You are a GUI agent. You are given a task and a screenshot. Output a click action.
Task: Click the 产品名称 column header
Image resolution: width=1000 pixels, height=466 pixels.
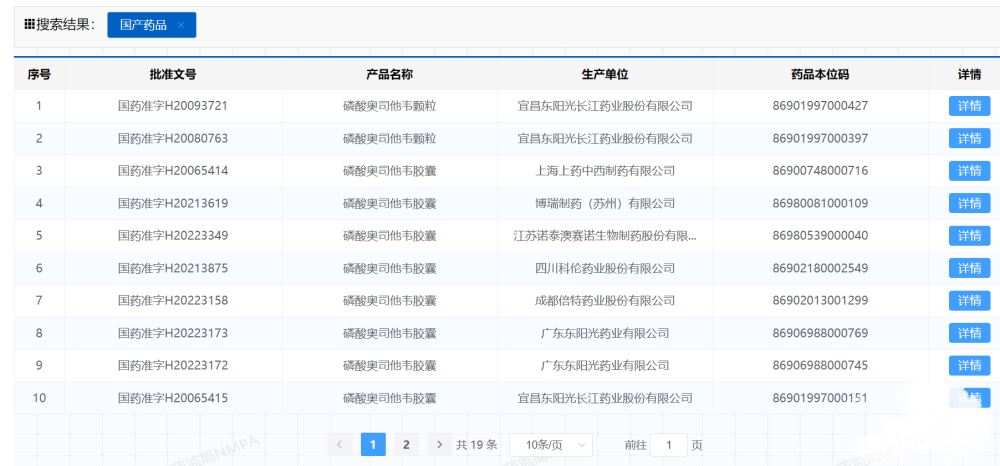click(x=390, y=75)
